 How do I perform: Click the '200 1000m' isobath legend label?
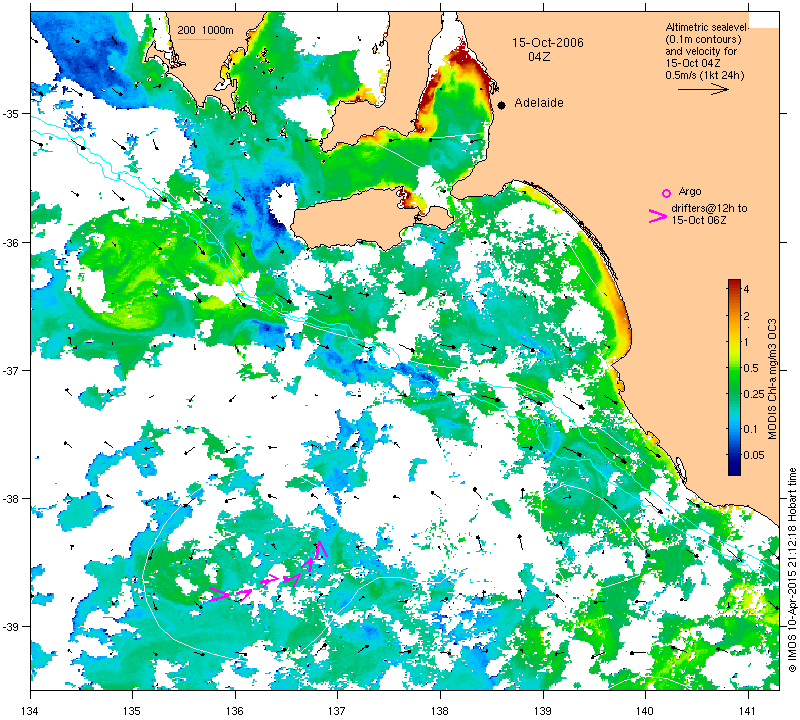pyautogui.click(x=206, y=30)
